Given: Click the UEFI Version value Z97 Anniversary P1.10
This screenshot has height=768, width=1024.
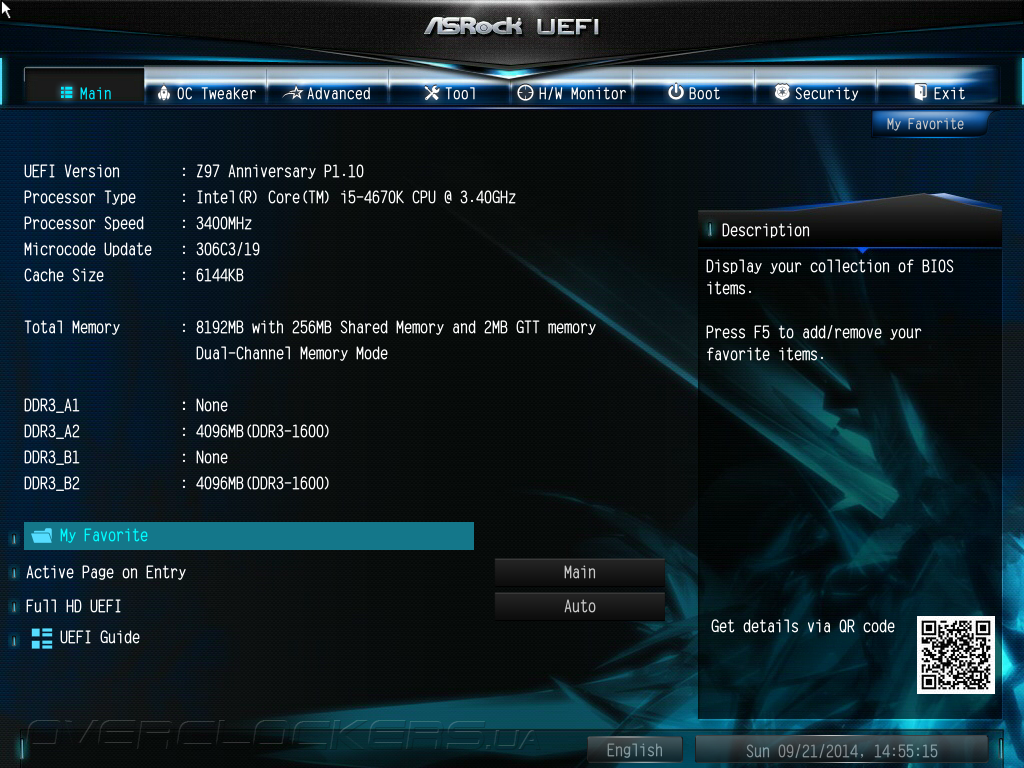Looking at the screenshot, I should coord(280,172).
